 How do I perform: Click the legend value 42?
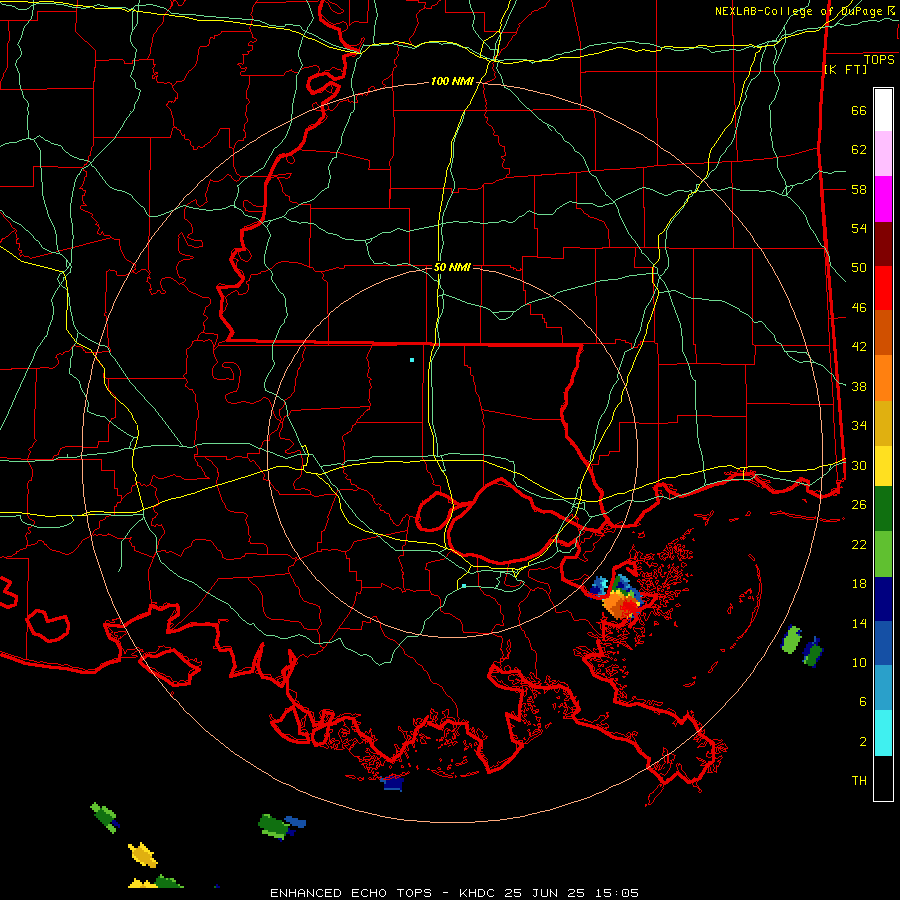point(859,347)
